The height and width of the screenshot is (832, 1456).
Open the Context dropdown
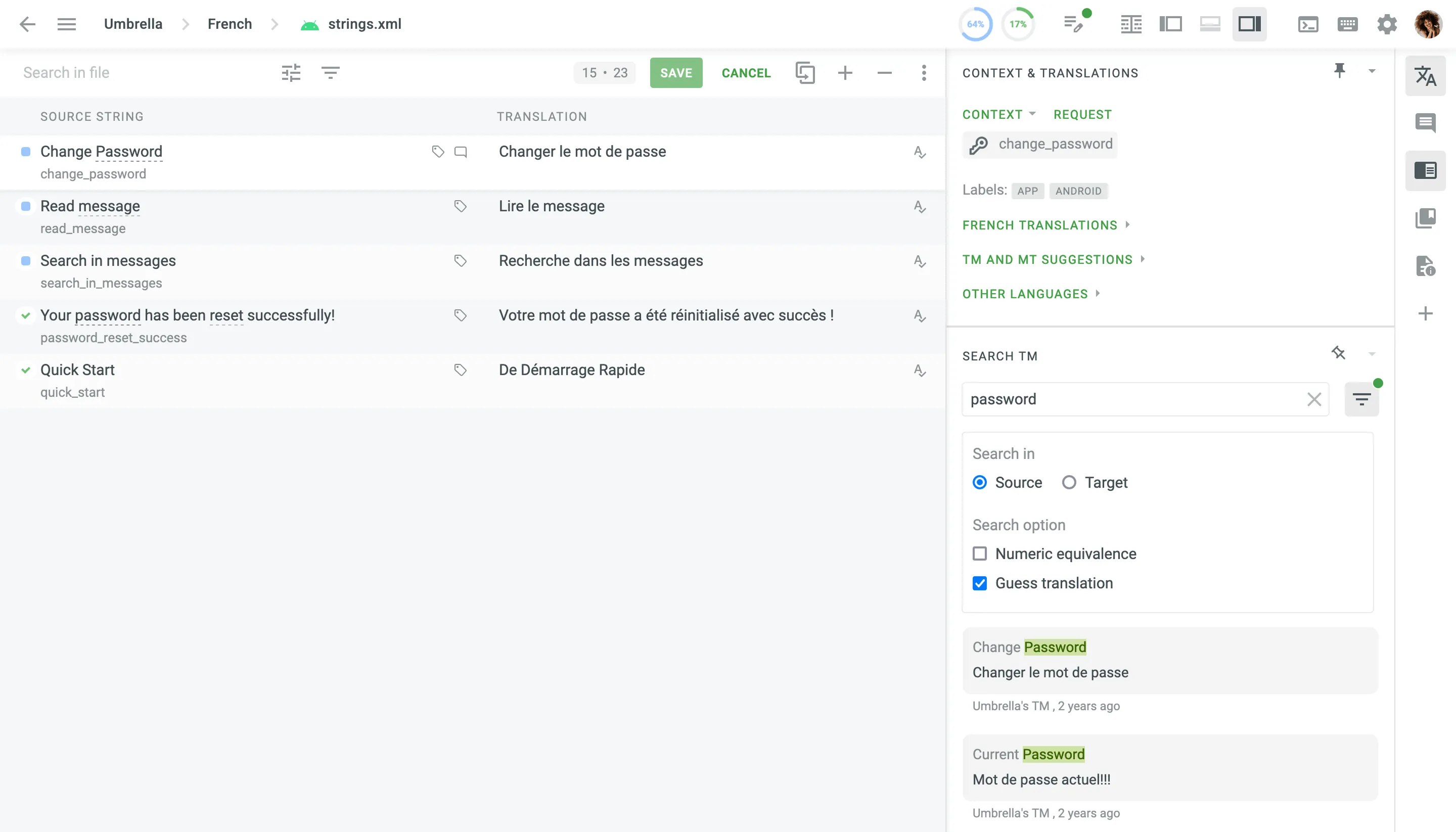point(998,114)
